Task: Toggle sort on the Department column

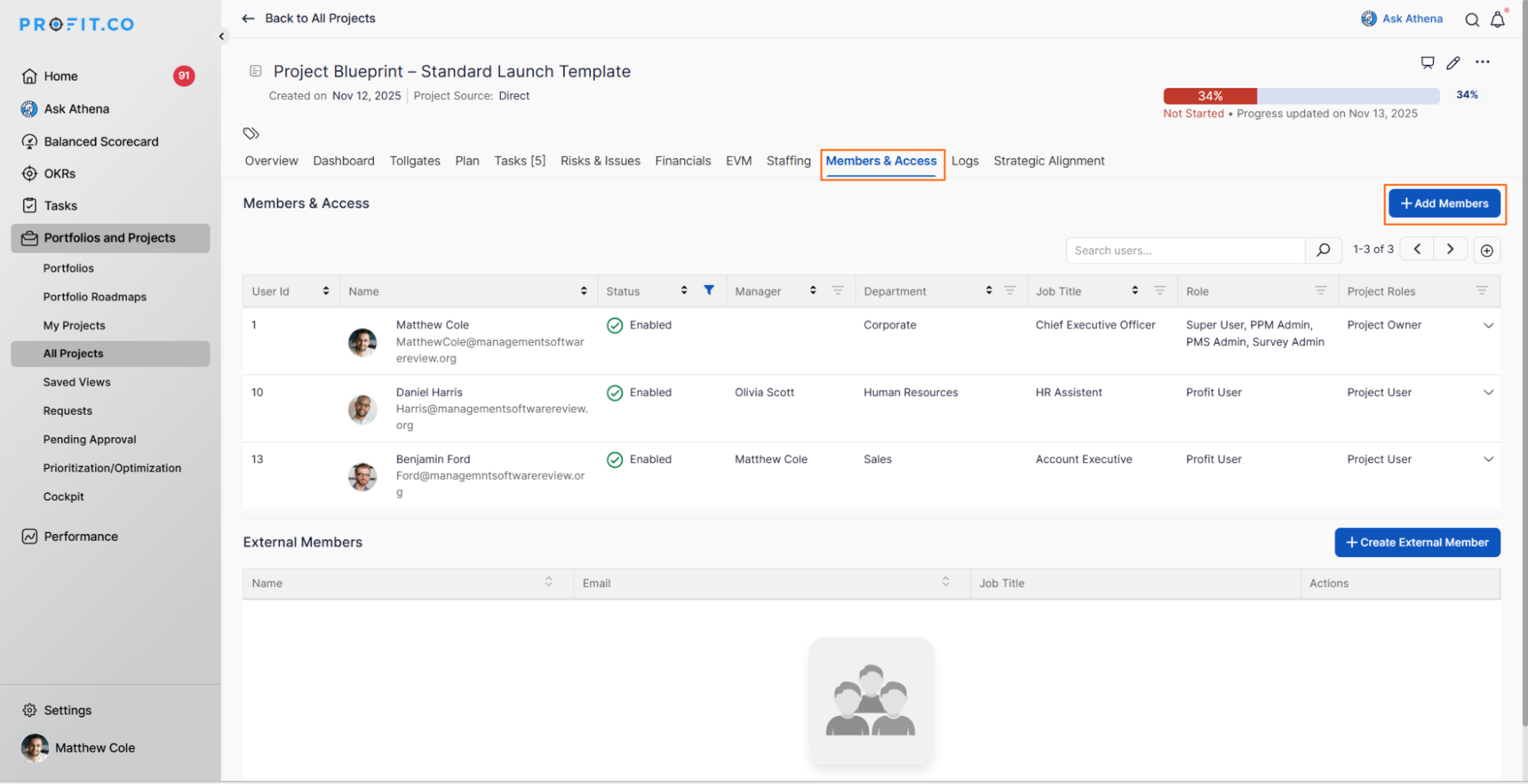Action: pos(988,291)
